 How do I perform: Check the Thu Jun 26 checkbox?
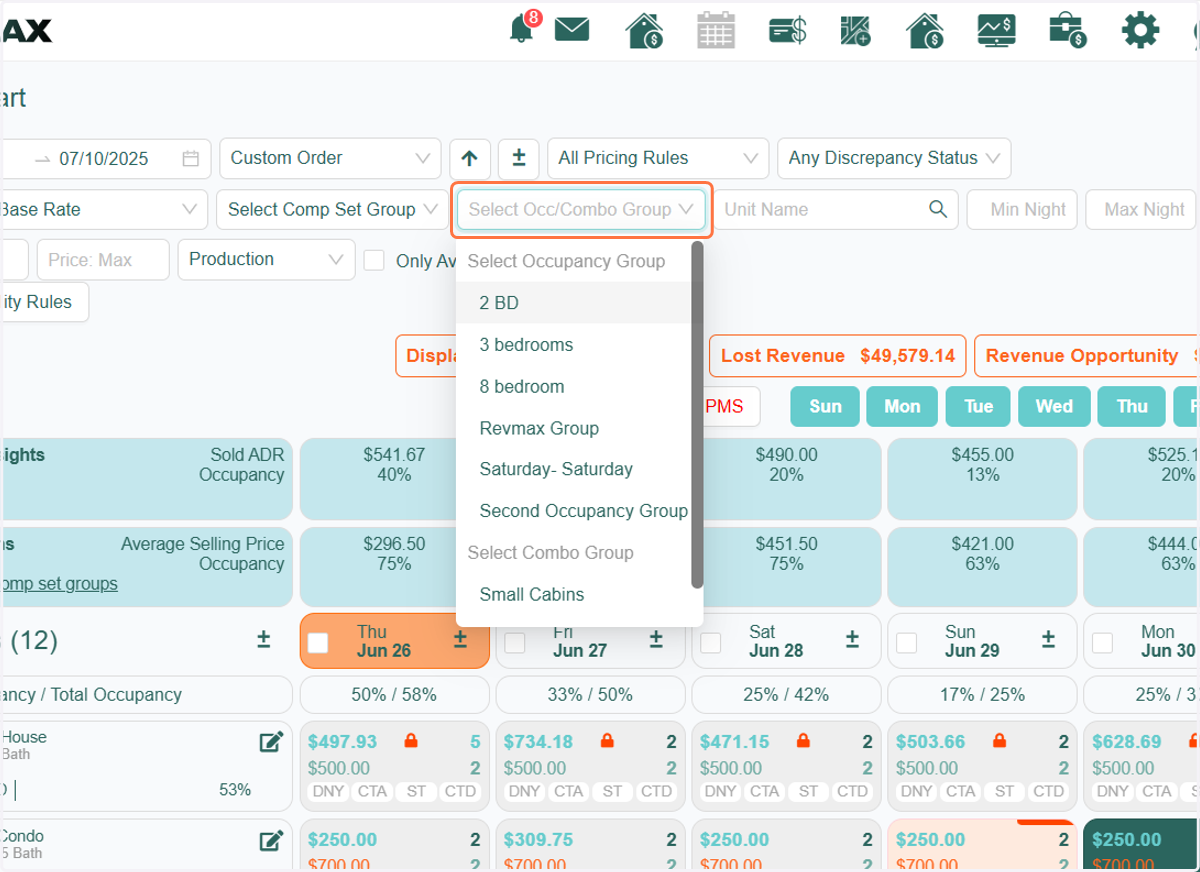318,643
